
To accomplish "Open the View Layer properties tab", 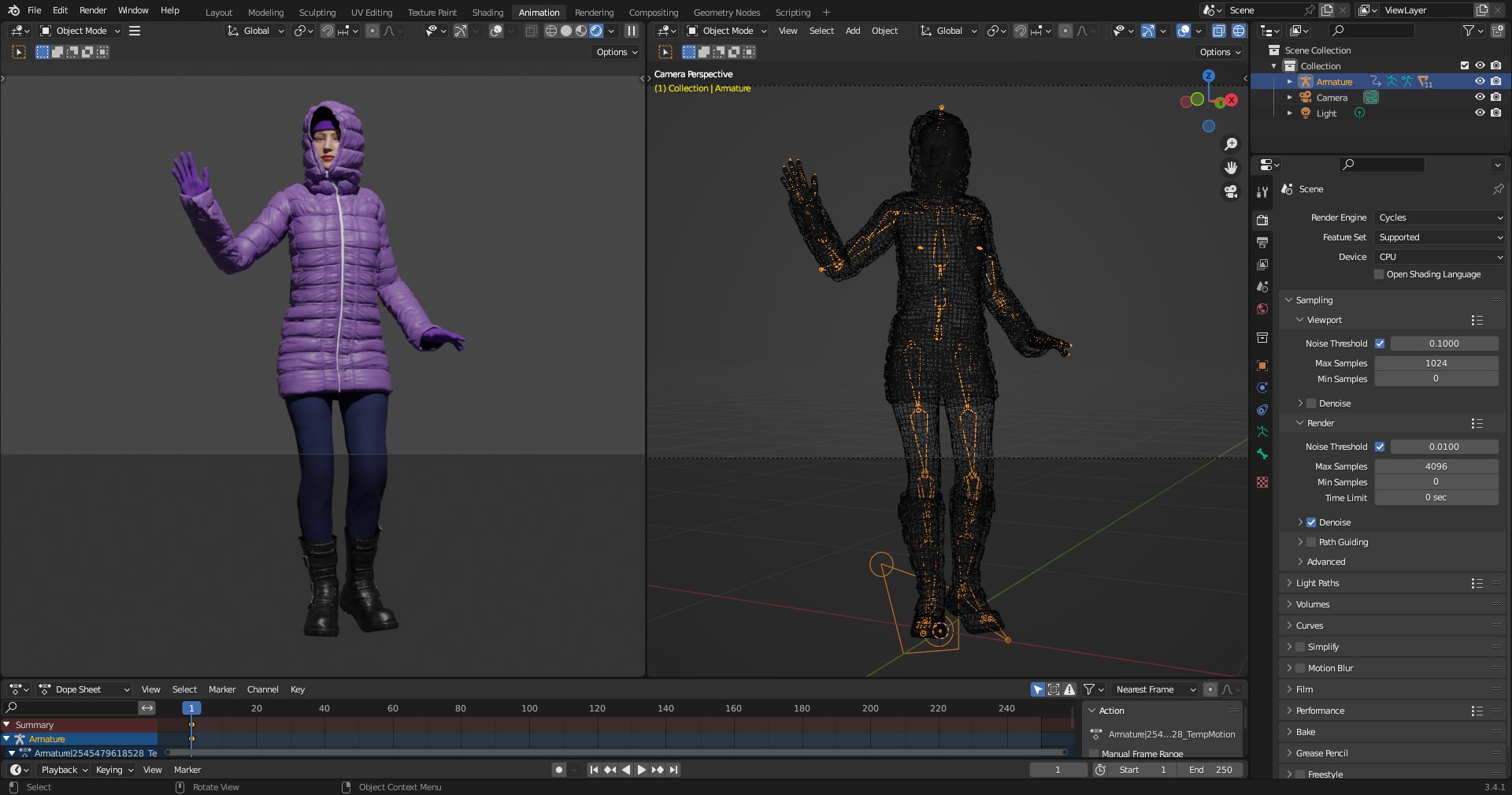I will click(1262, 265).
